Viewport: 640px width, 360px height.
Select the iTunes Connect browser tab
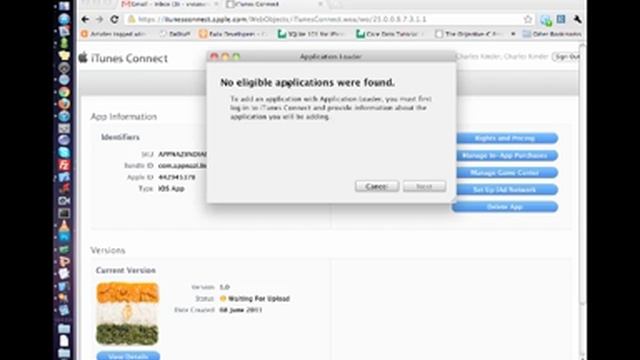pos(273,4)
